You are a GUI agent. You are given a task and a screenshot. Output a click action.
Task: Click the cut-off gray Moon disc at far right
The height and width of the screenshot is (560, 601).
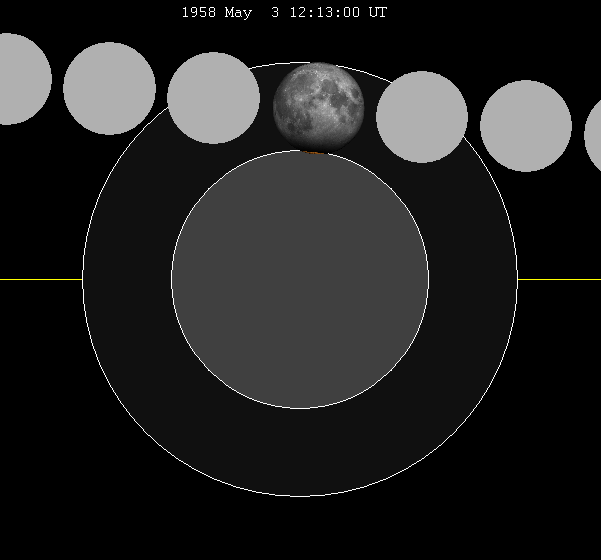(x=593, y=134)
